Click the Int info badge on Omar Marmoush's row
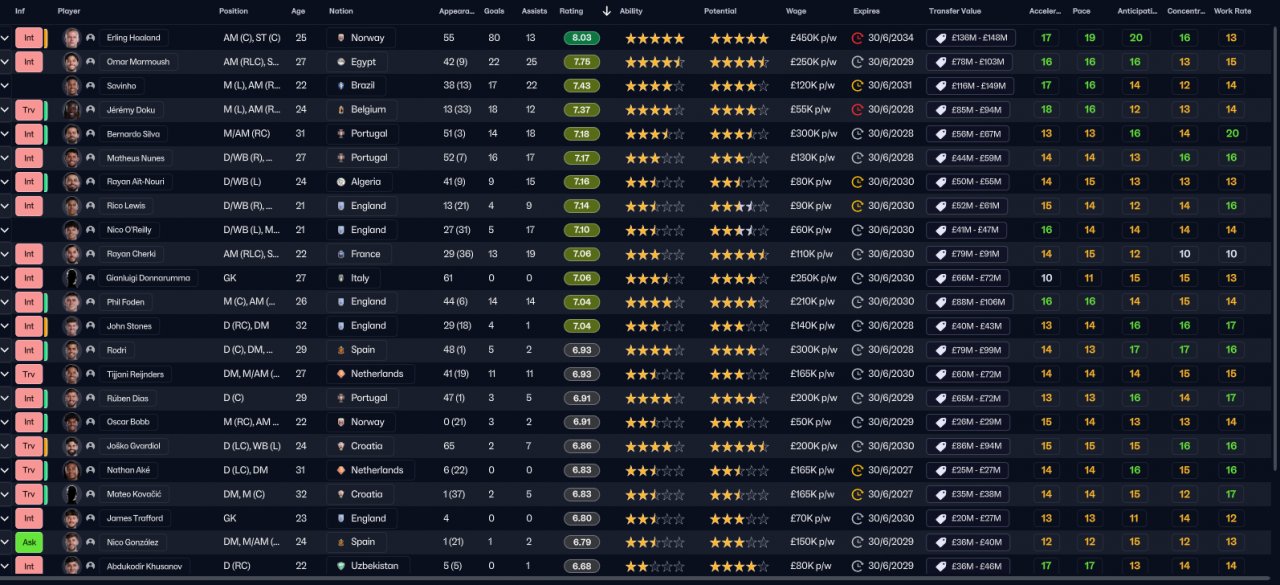The image size is (1280, 585). [29, 62]
